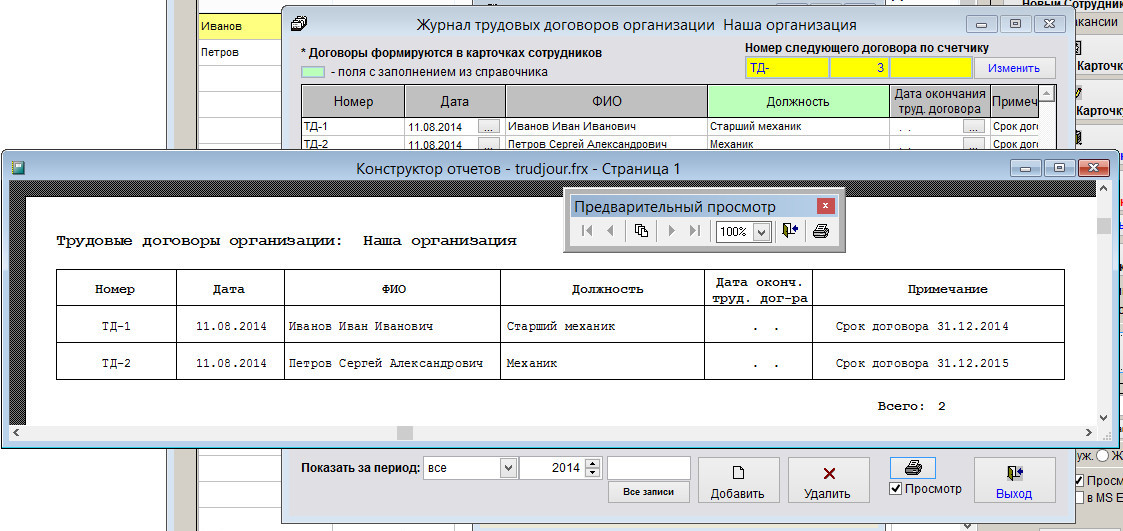Close preview using the exit door icon
The width and height of the screenshot is (1123, 531).
point(790,231)
